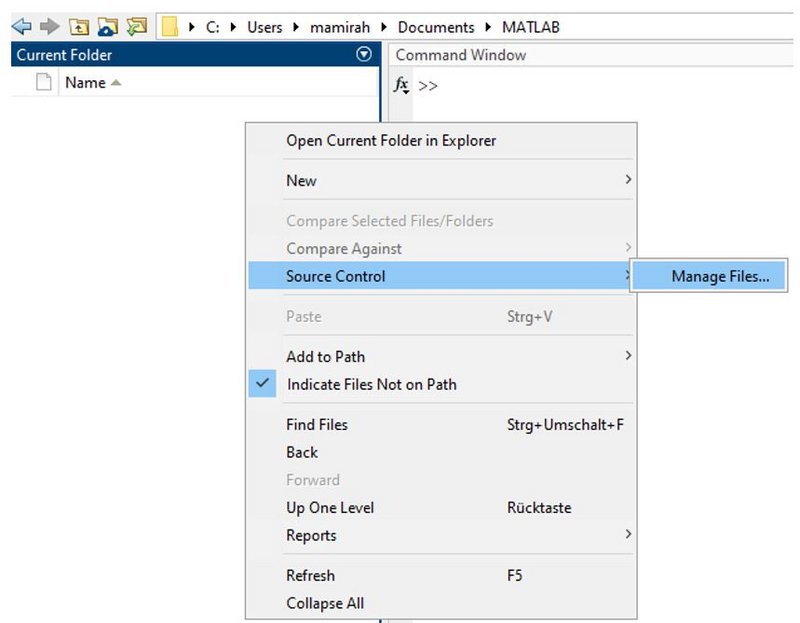Image resolution: width=800 pixels, height=623 pixels.
Task: Expand the Reports submenu
Action: (311, 535)
